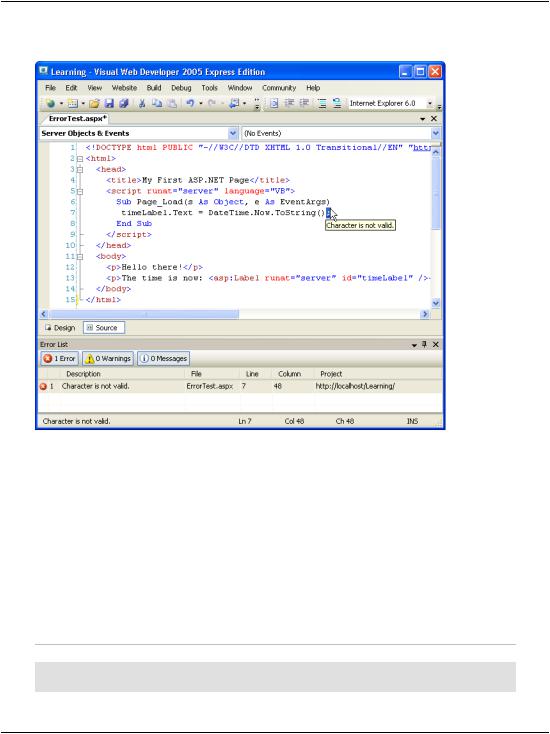Screen dimensions: 550x734
Task: Close the Error List panel
Action: pyautogui.click(x=435, y=345)
